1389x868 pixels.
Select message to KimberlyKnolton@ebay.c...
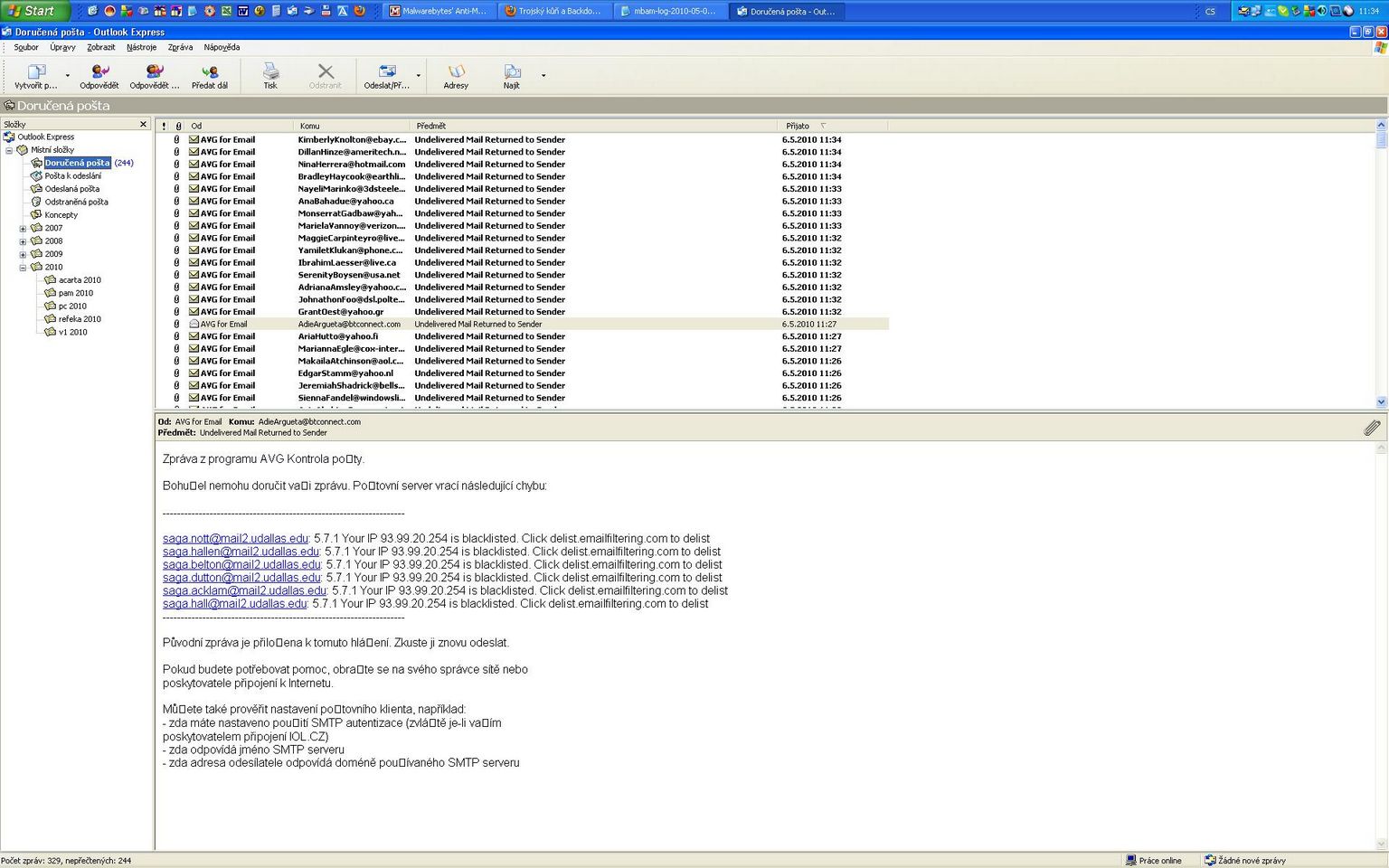point(522,140)
